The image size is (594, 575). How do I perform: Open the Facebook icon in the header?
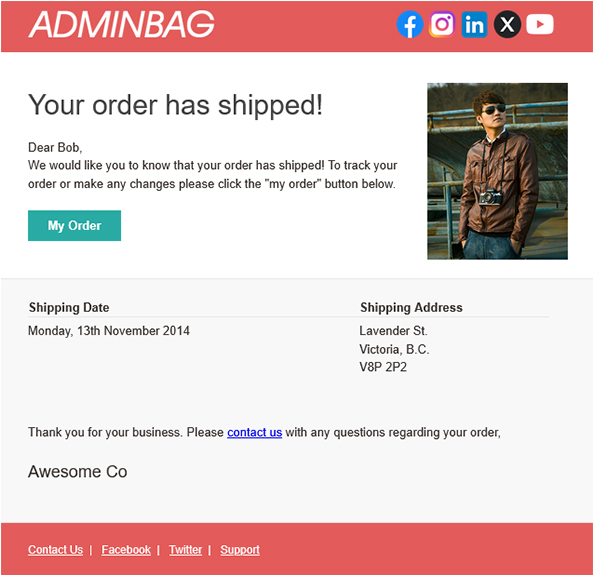410,25
